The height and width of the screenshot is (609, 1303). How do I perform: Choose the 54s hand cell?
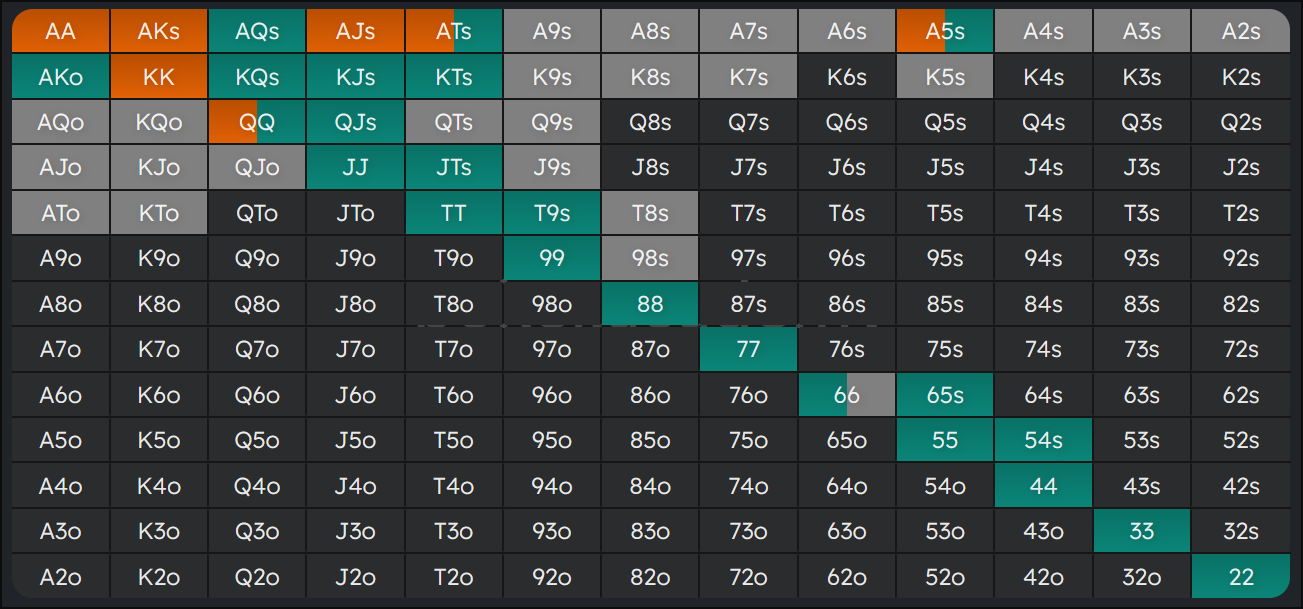point(1043,440)
